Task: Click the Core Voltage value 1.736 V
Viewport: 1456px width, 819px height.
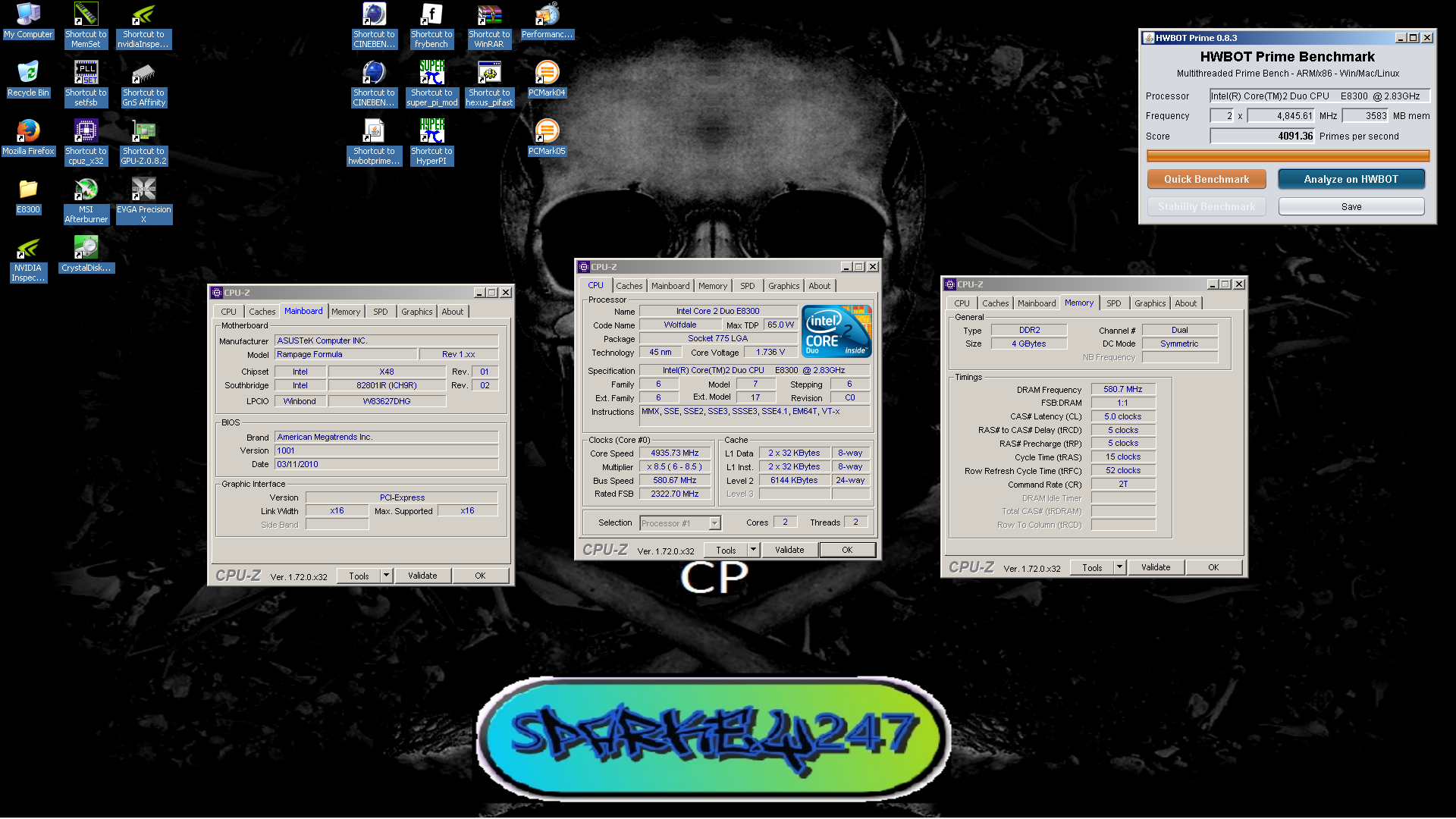Action: (770, 352)
